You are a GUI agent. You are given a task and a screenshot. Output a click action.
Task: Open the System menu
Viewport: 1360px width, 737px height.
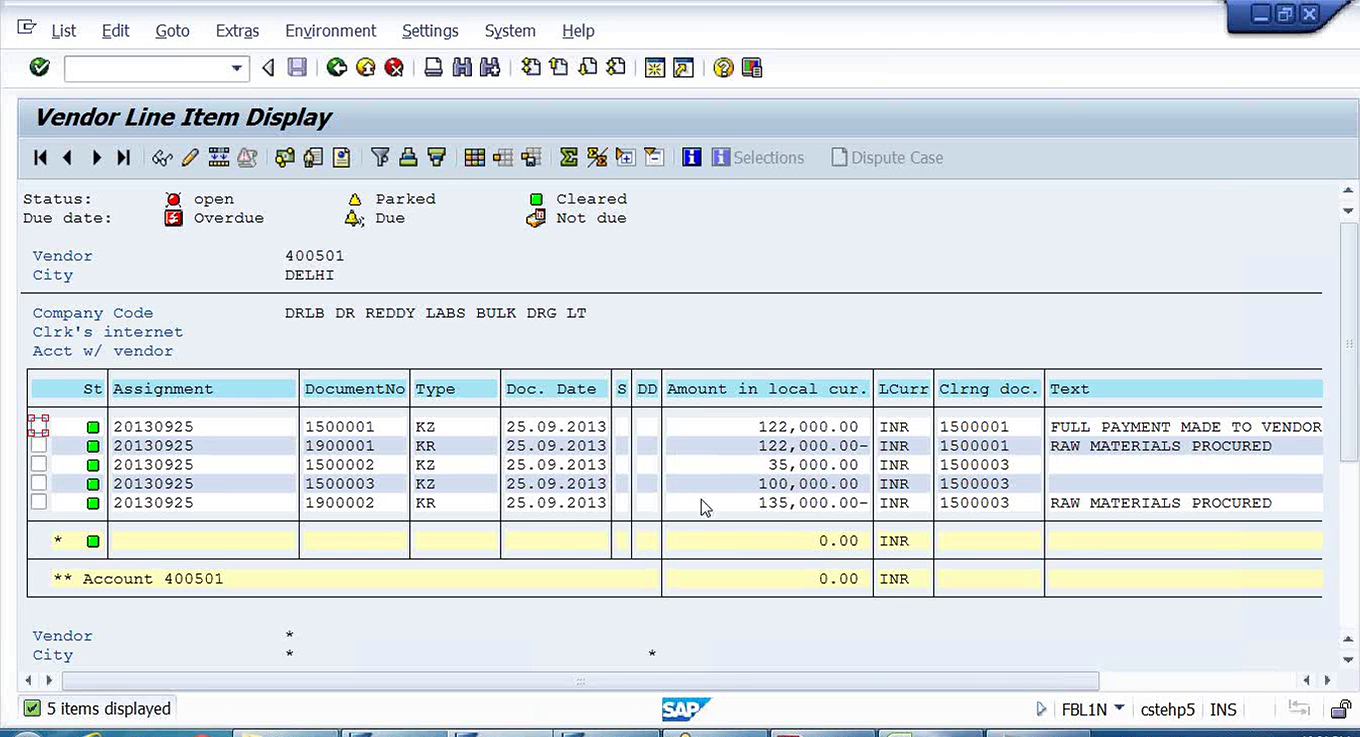(510, 31)
